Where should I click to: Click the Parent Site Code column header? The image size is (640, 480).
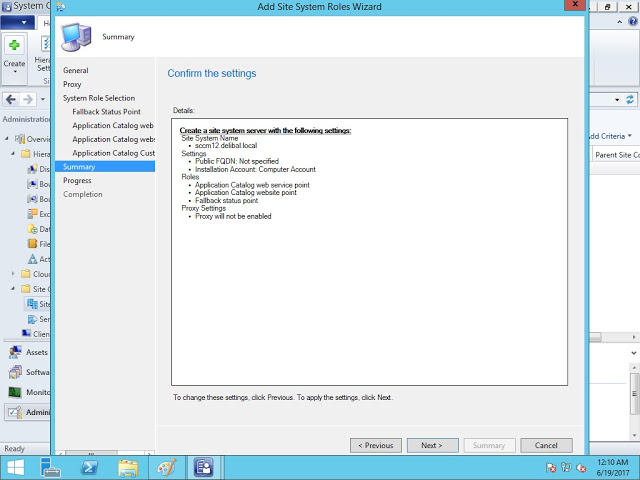[616, 155]
